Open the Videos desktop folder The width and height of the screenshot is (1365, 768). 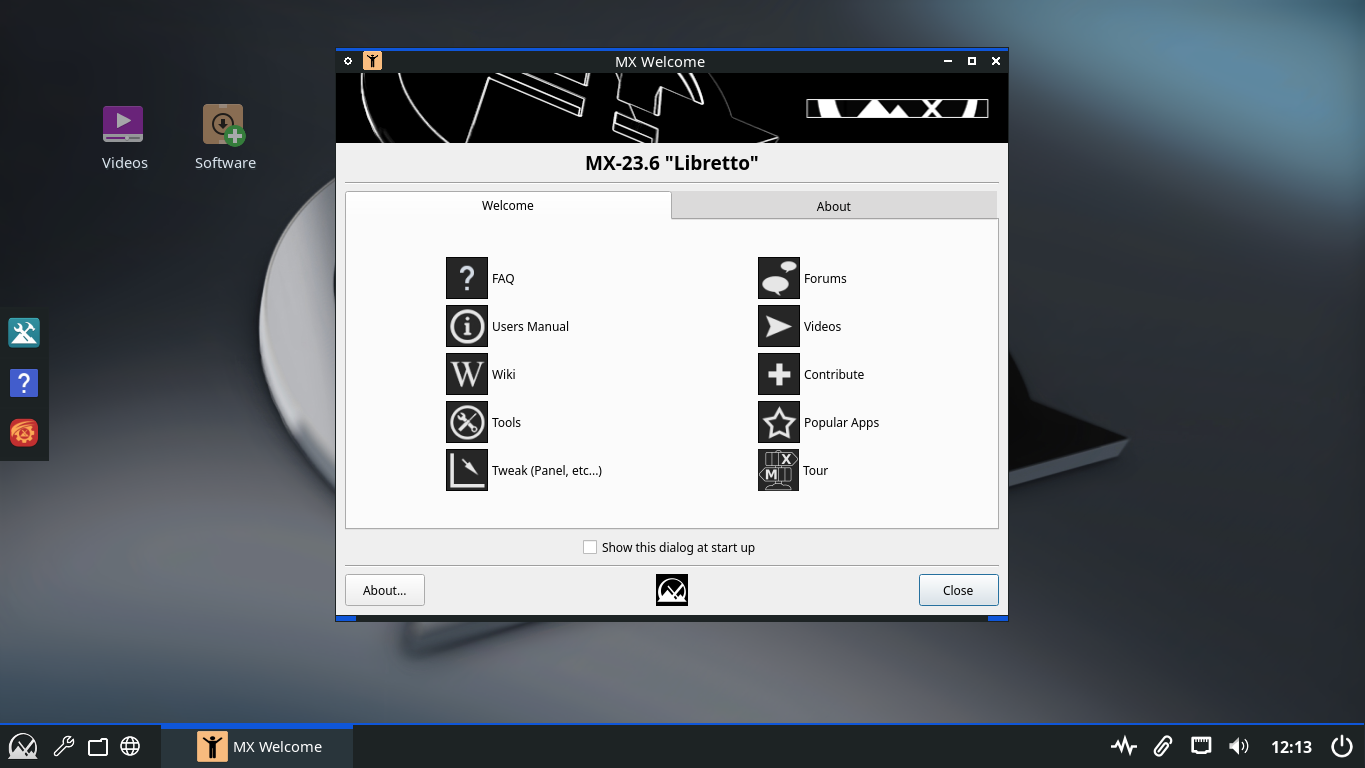coord(123,125)
